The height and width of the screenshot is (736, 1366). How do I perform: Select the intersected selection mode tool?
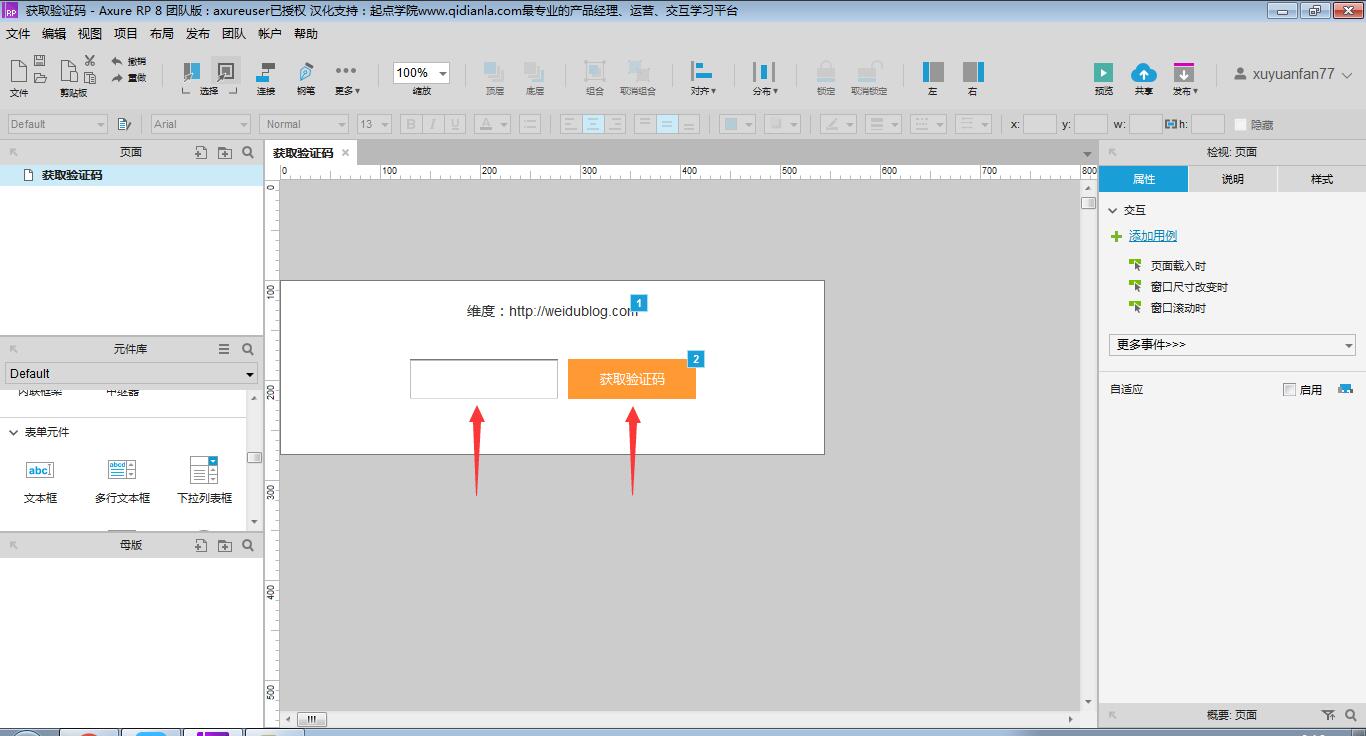pyautogui.click(x=191, y=72)
